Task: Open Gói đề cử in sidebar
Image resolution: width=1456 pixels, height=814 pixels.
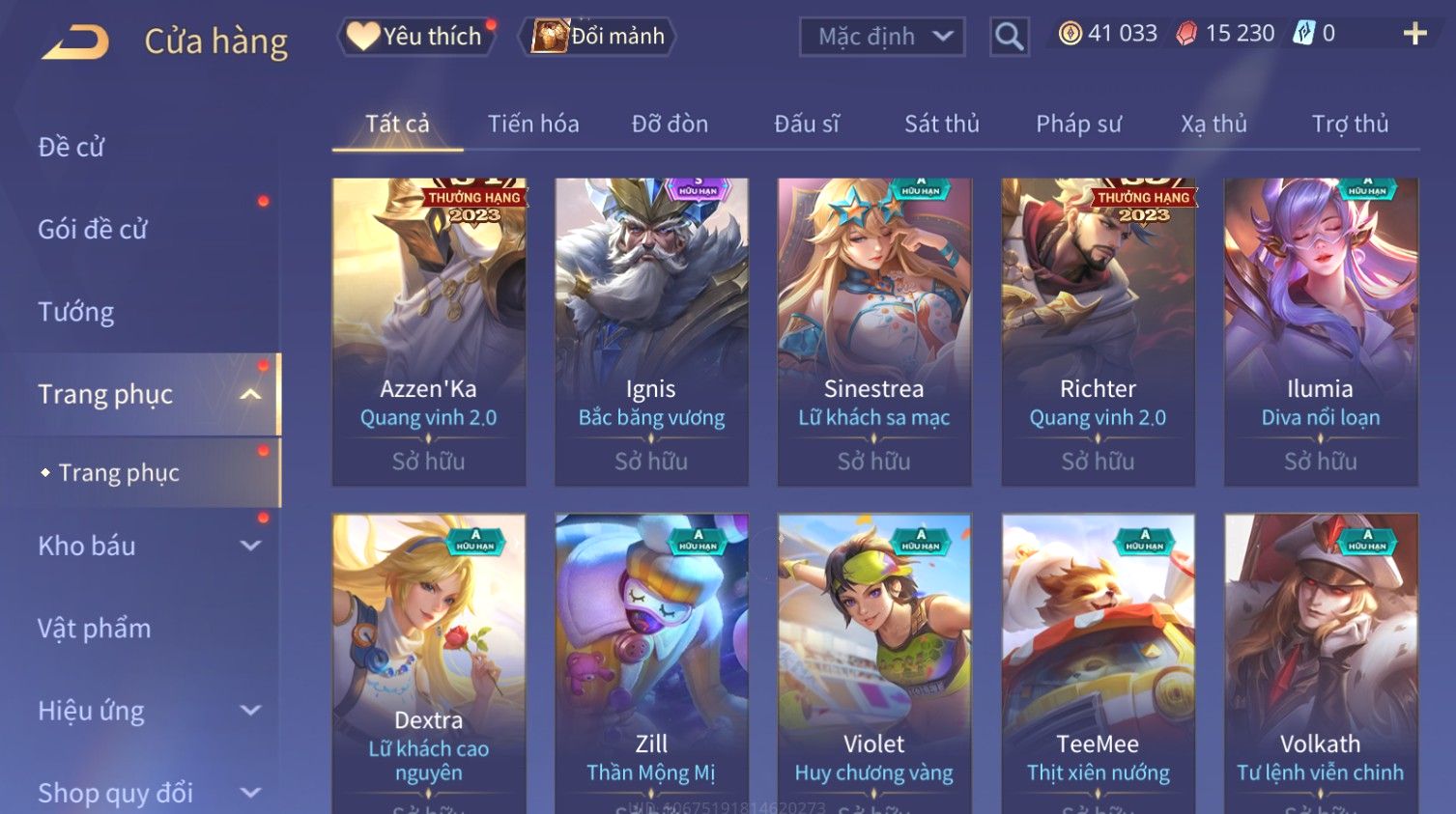Action: [93, 230]
